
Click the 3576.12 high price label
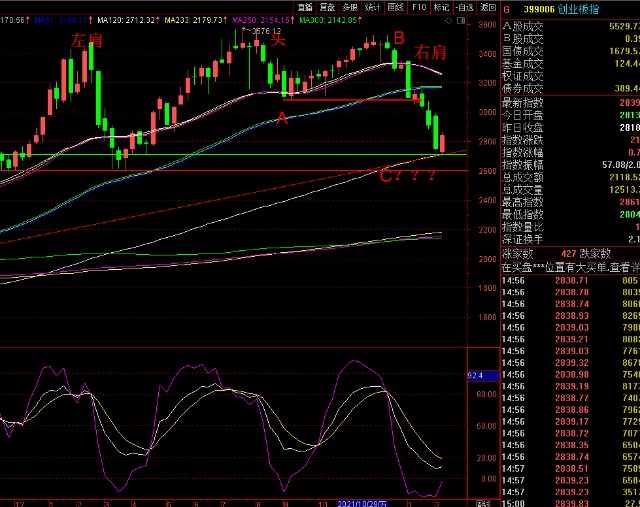click(x=266, y=31)
